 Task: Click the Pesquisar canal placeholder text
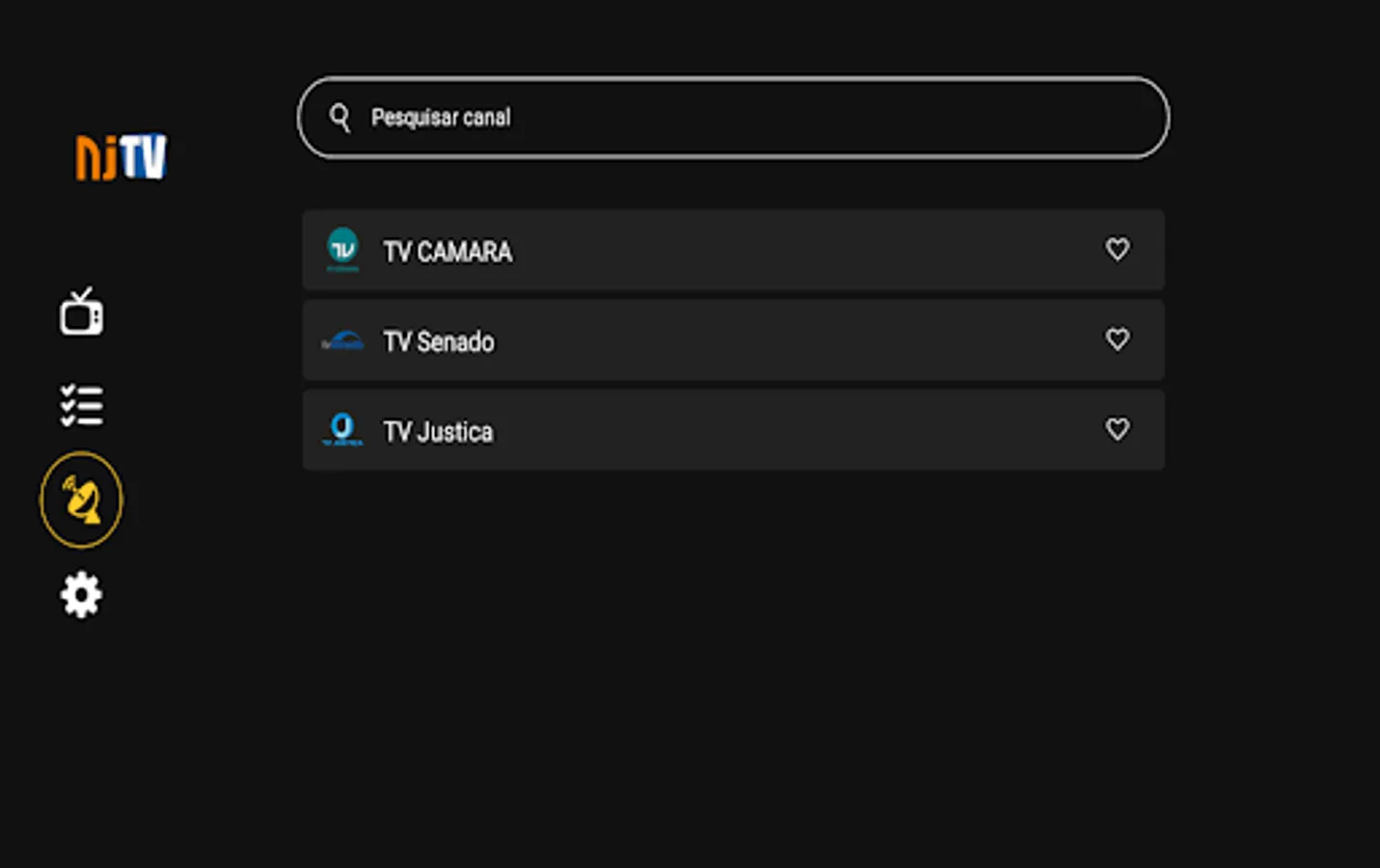(441, 118)
